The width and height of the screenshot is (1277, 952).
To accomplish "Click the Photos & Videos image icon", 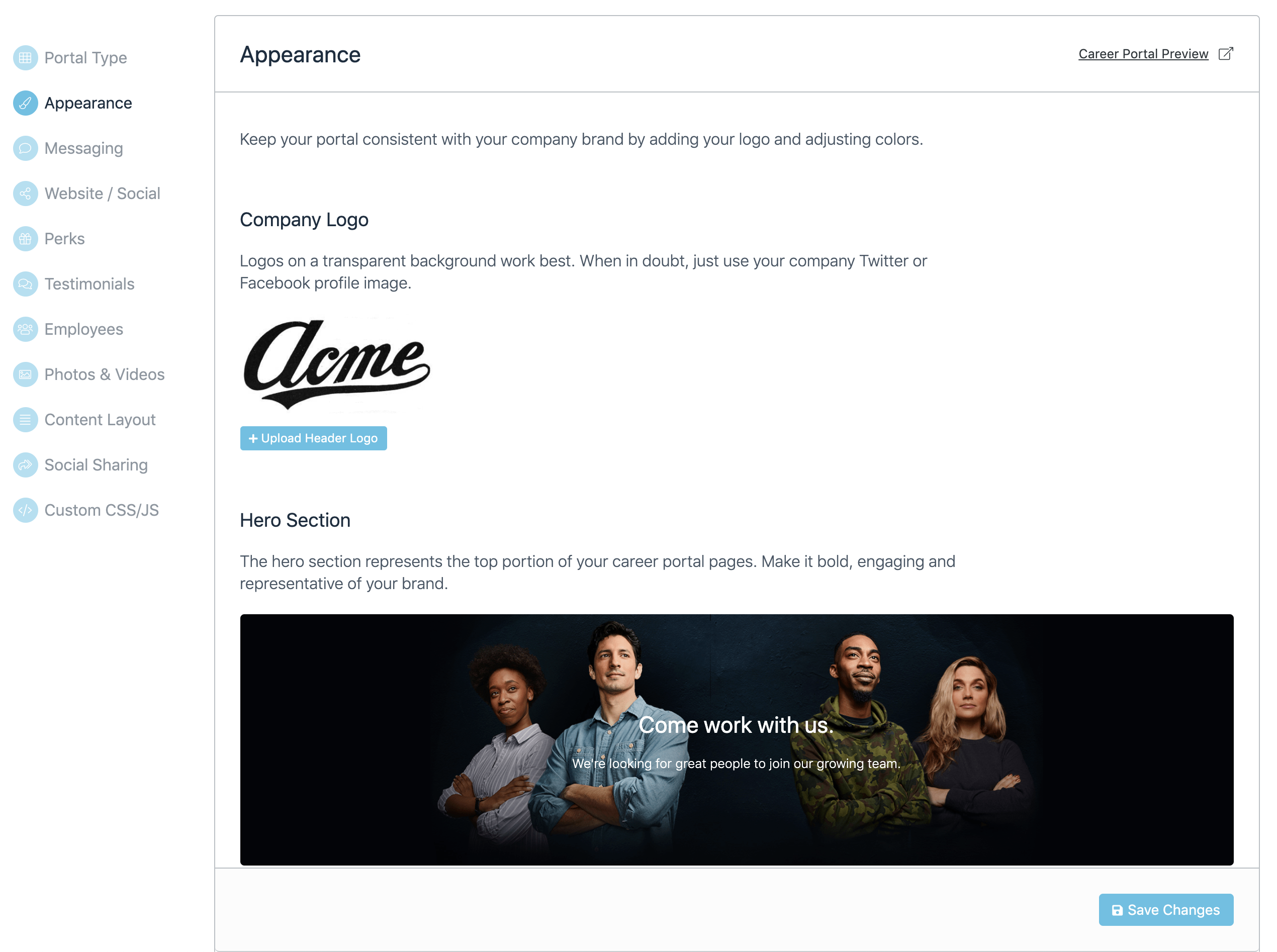I will tap(25, 374).
